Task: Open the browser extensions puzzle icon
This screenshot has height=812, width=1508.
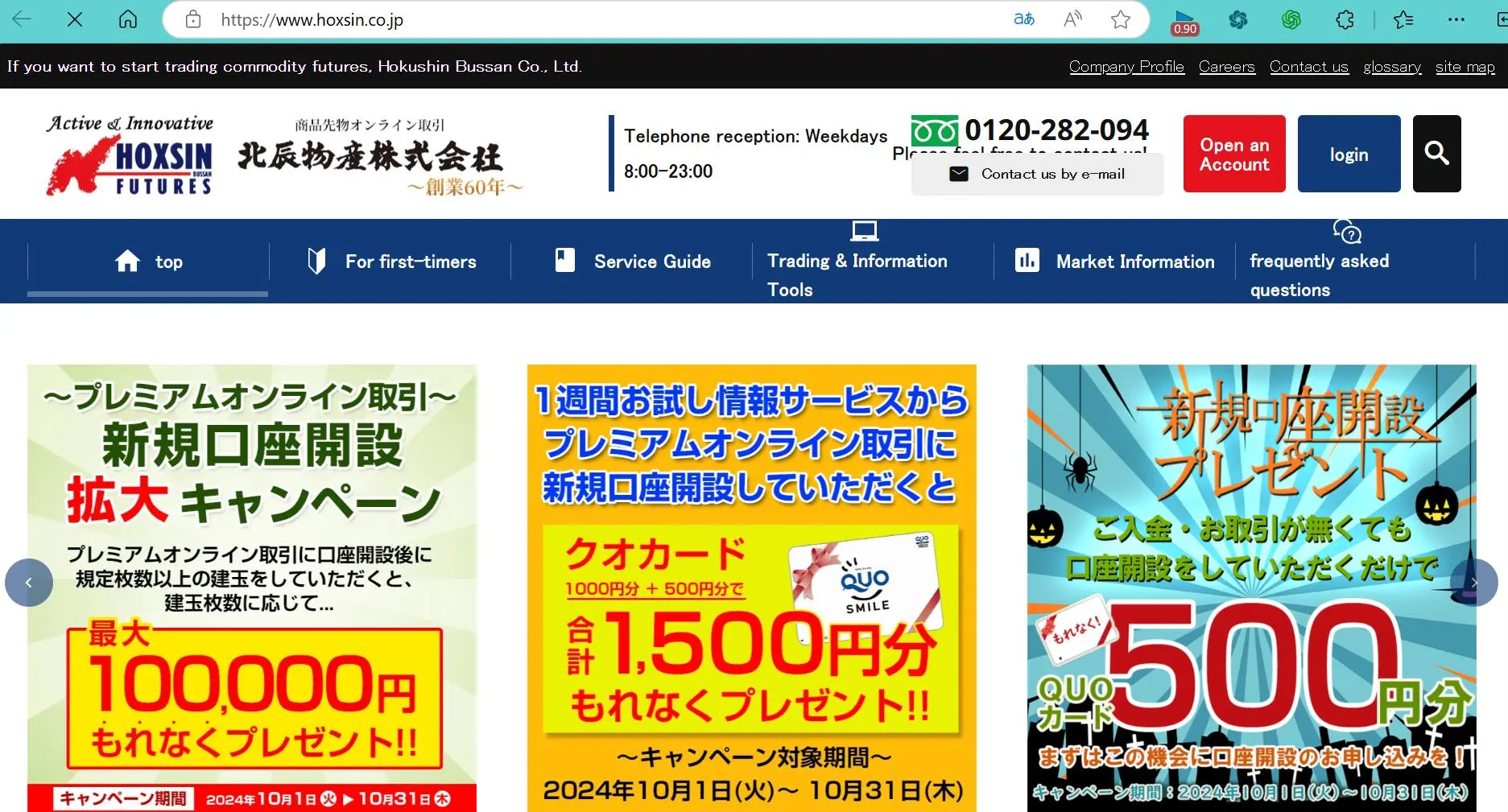Action: coord(1345,19)
